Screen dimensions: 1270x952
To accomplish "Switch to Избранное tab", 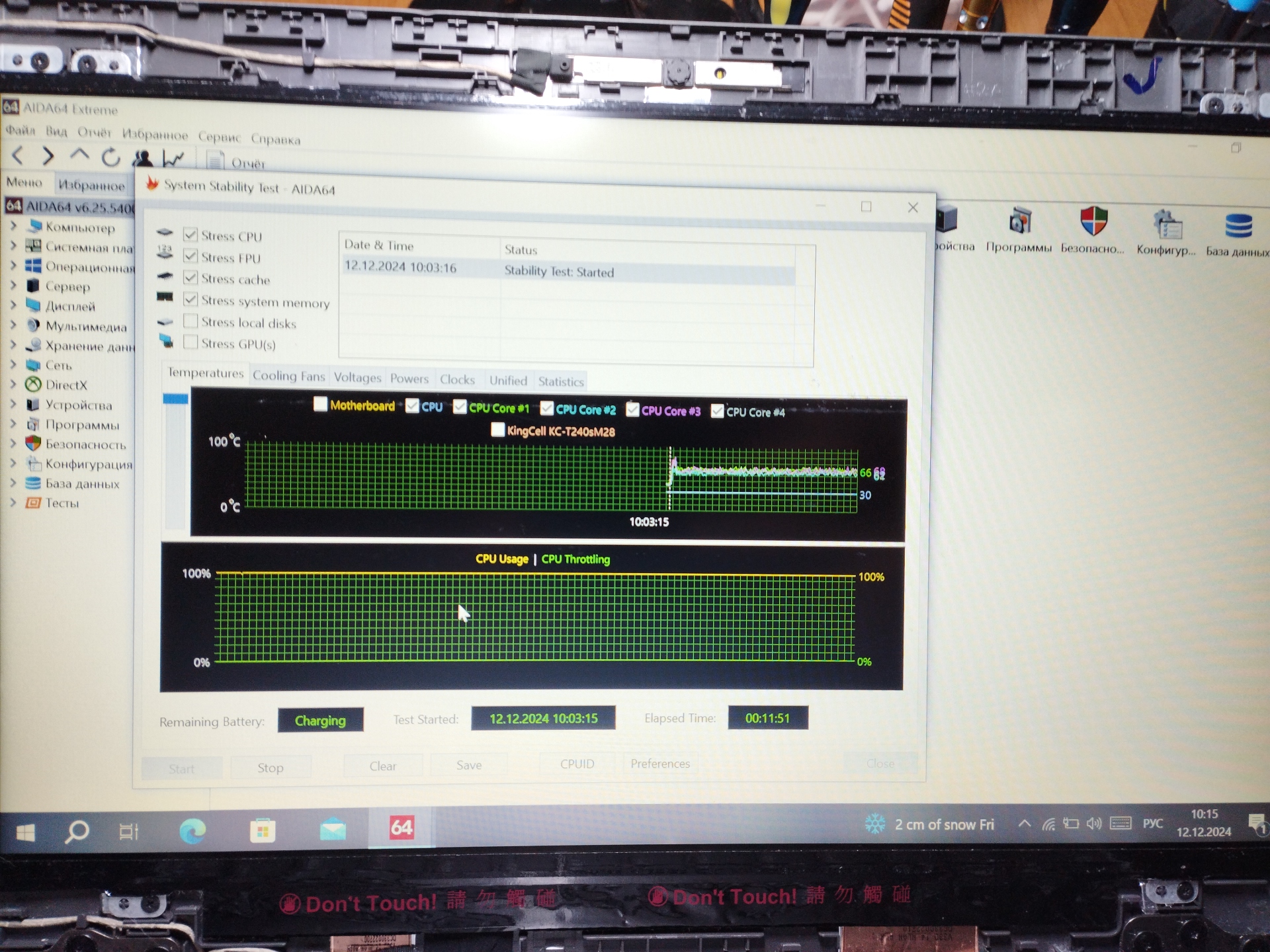I will (x=91, y=185).
